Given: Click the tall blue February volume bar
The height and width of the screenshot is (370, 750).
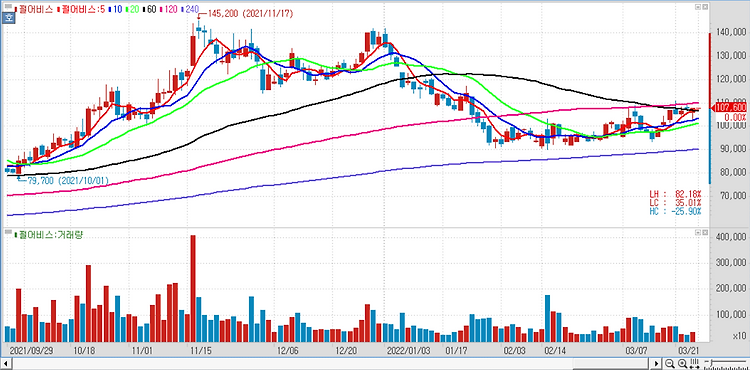Looking at the screenshot, I should (x=548, y=318).
